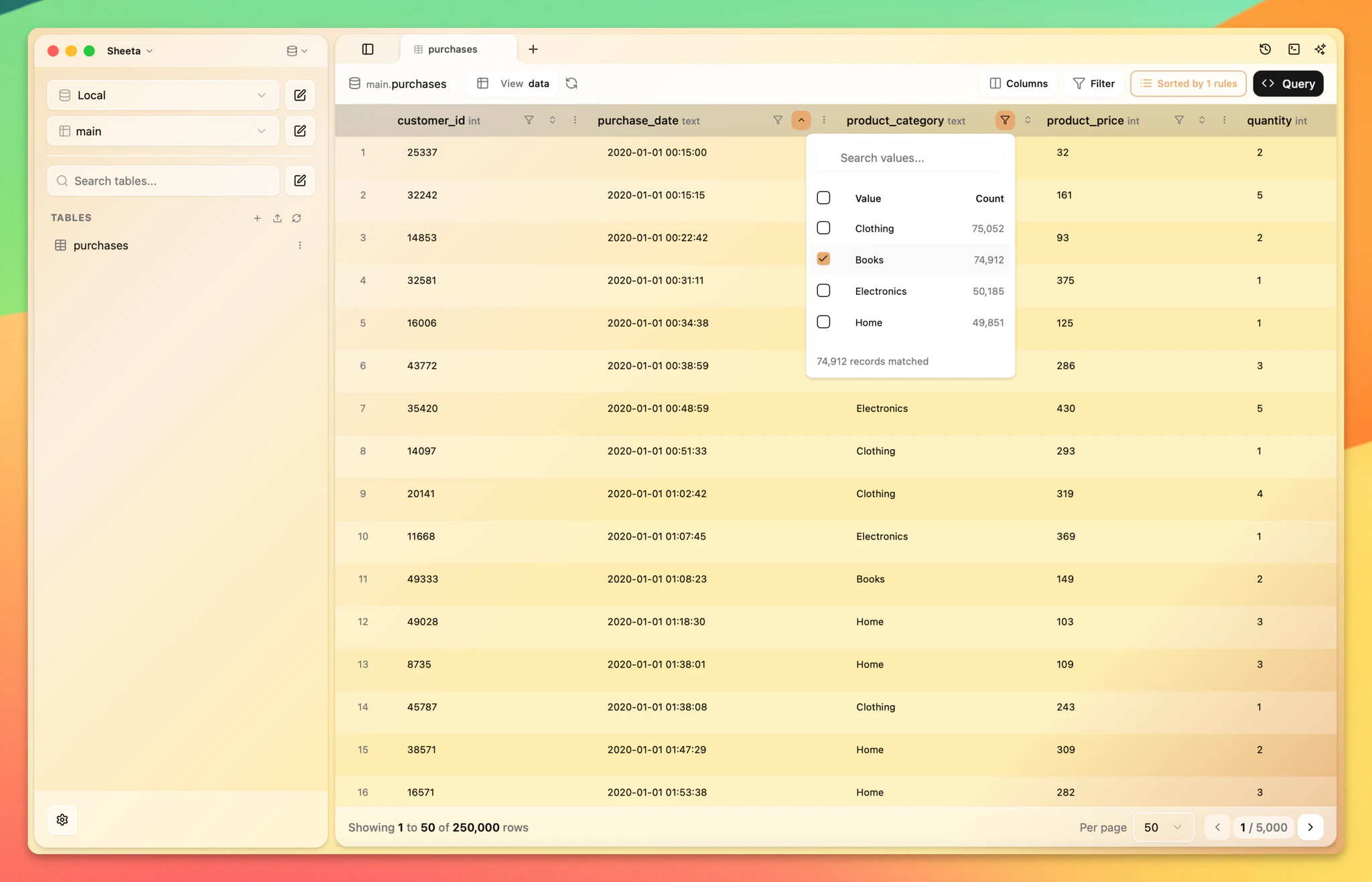Click the AI sparkles icon
Image resolution: width=1372 pixels, height=882 pixels.
click(x=1320, y=49)
